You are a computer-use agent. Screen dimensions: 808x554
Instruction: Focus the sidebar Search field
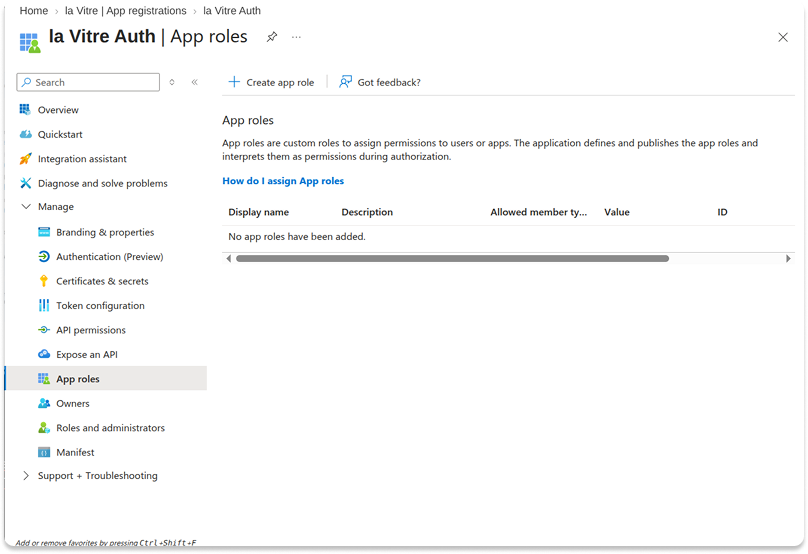[88, 82]
